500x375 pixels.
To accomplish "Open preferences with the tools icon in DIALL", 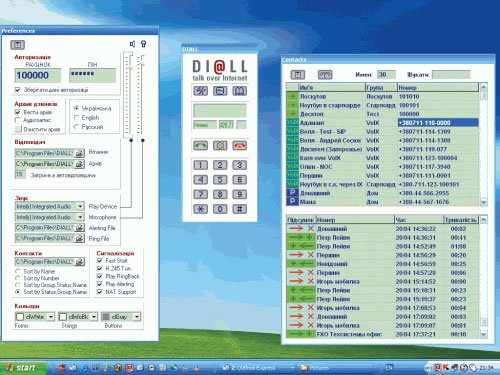I will (200, 91).
